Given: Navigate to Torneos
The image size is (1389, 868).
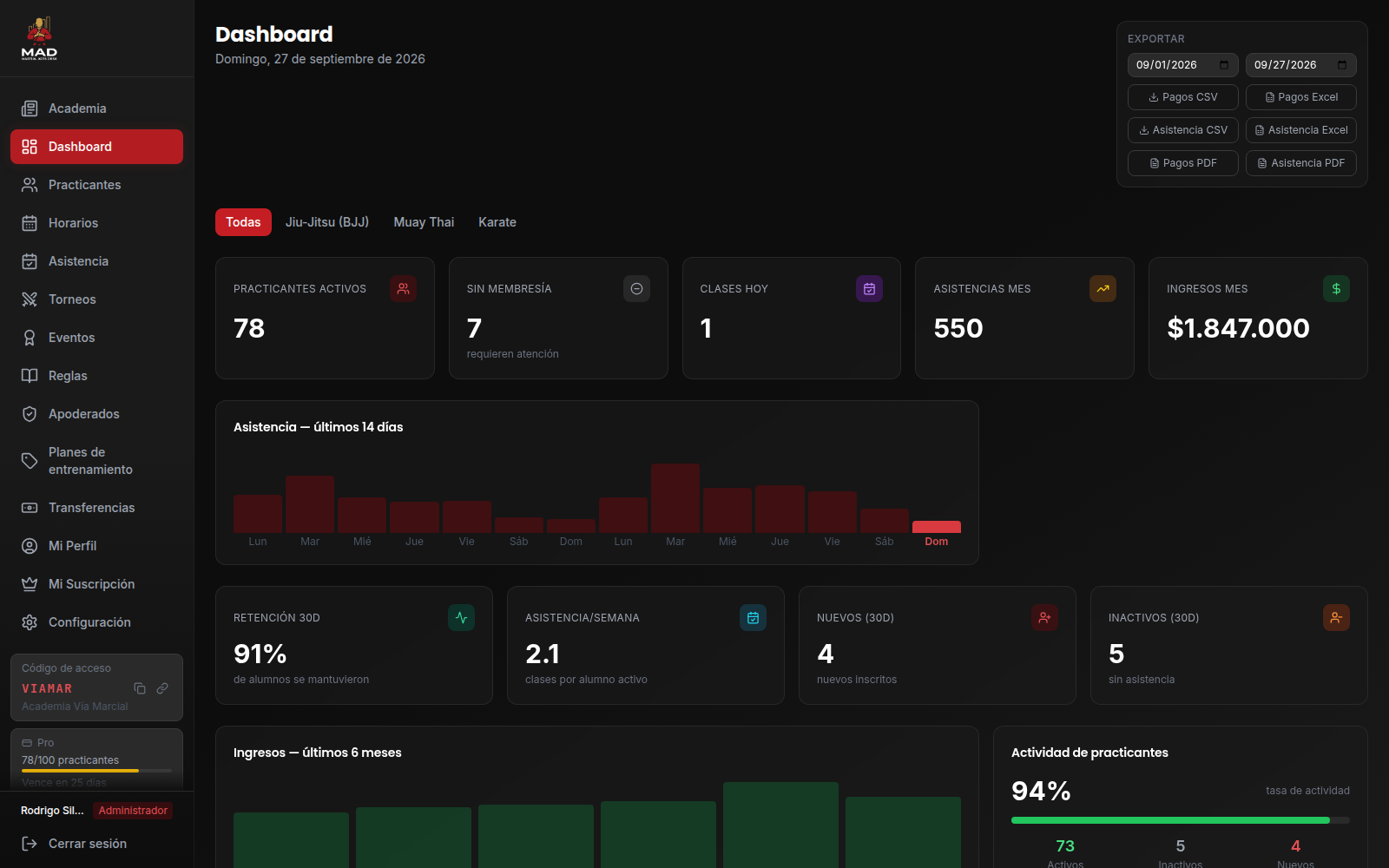Looking at the screenshot, I should point(96,299).
